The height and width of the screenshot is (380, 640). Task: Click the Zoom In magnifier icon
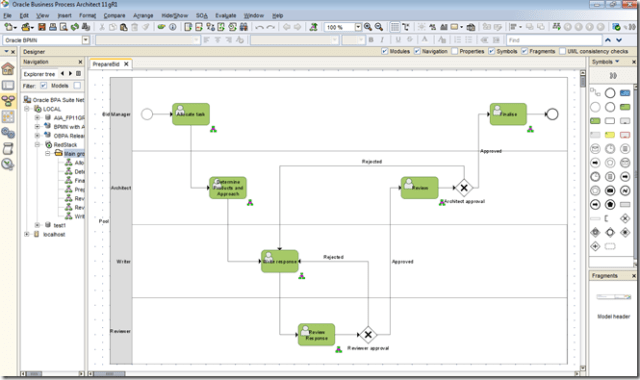point(368,27)
